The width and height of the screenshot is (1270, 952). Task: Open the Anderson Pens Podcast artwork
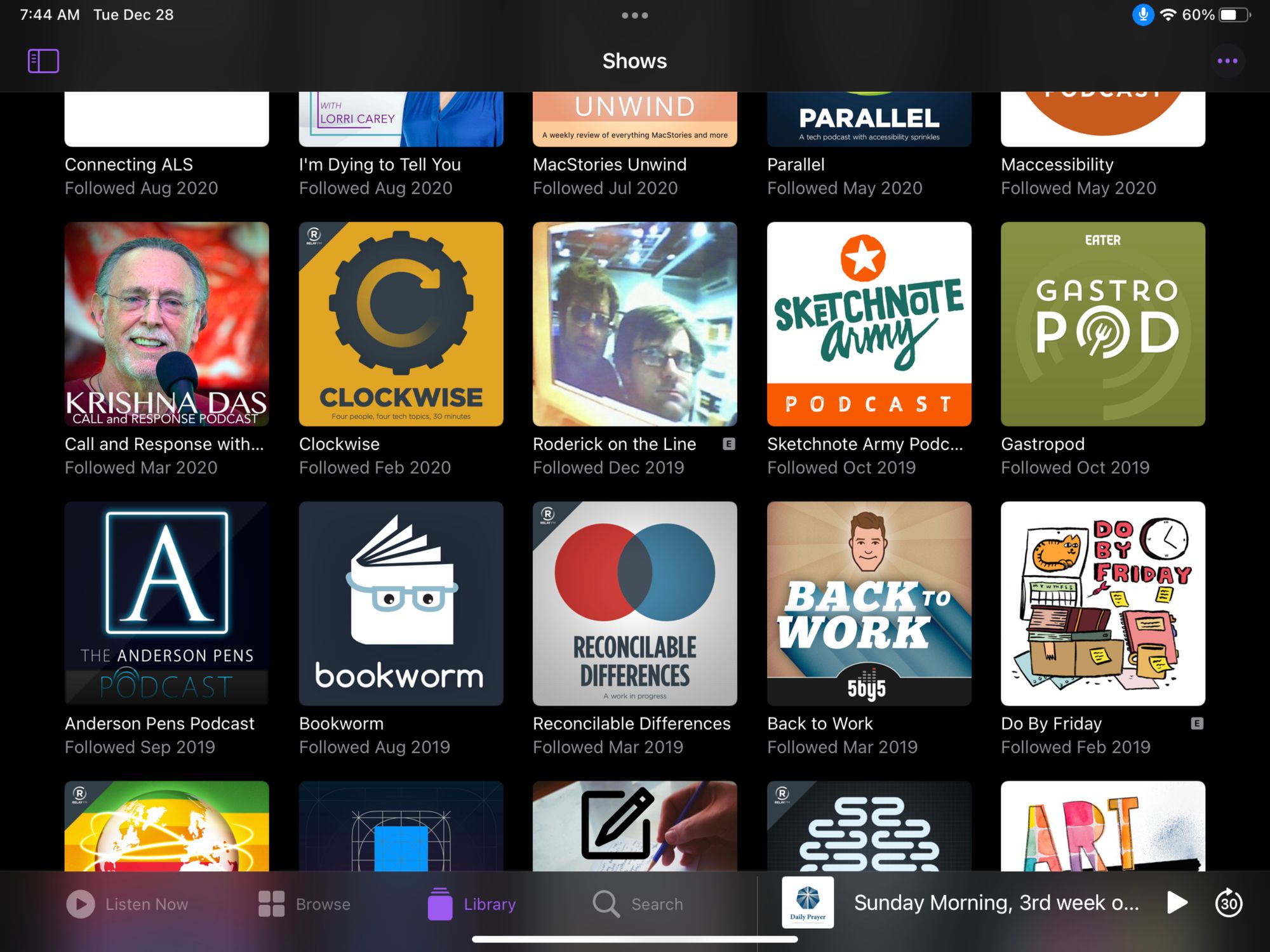[x=166, y=604]
